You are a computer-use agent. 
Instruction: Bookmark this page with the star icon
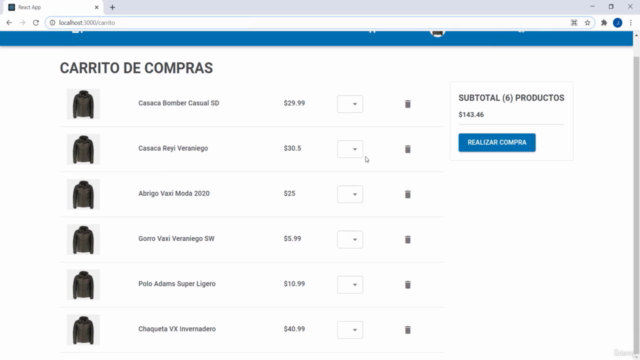(587, 23)
